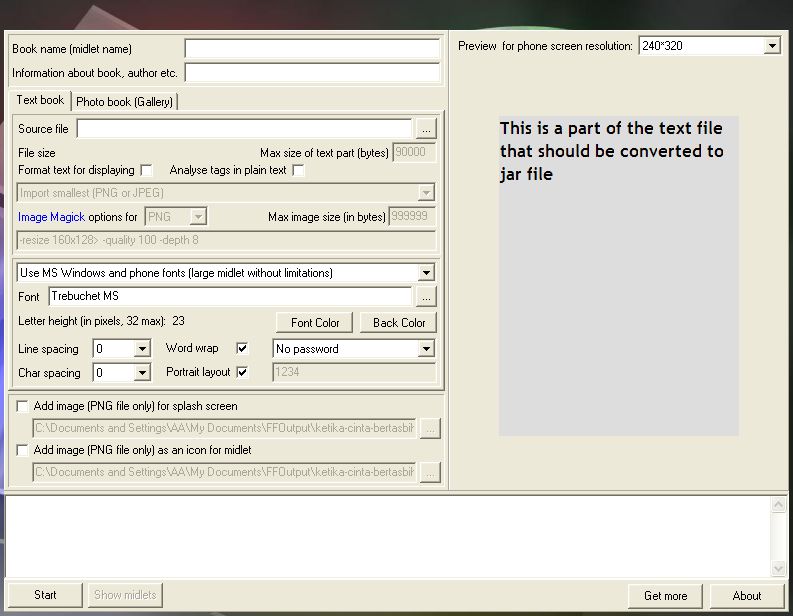Click the Information about book input field
Image resolution: width=793 pixels, height=616 pixels.
point(312,73)
